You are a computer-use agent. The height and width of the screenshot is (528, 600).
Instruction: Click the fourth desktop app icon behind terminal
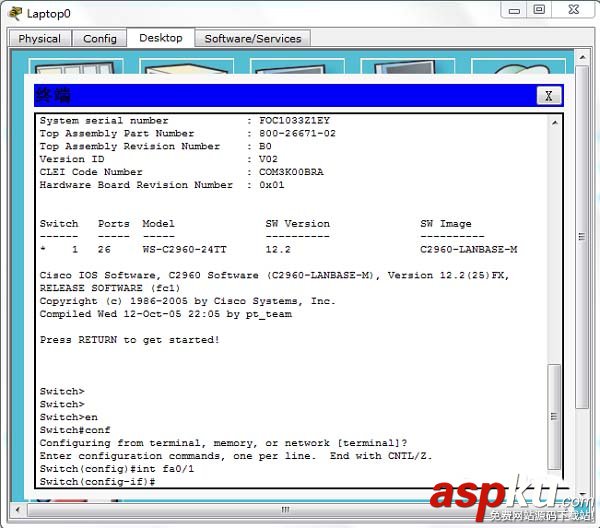click(x=408, y=66)
